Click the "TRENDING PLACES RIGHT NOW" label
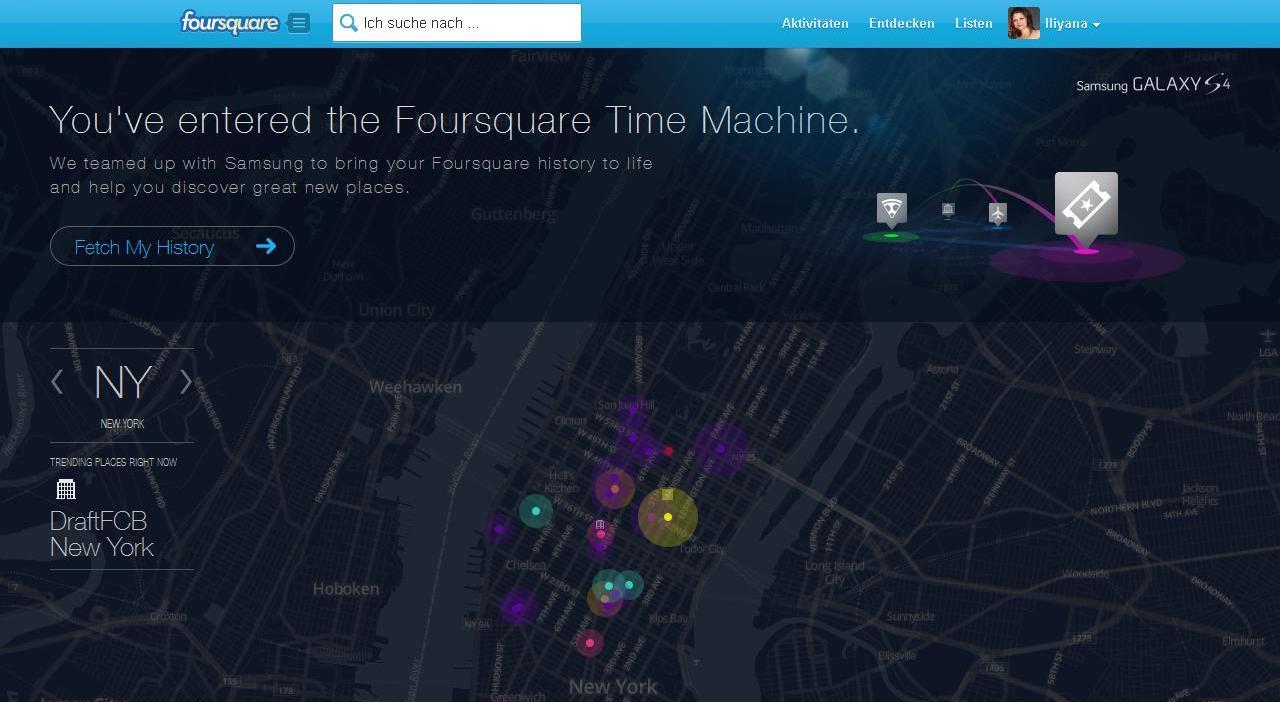 tap(114, 462)
